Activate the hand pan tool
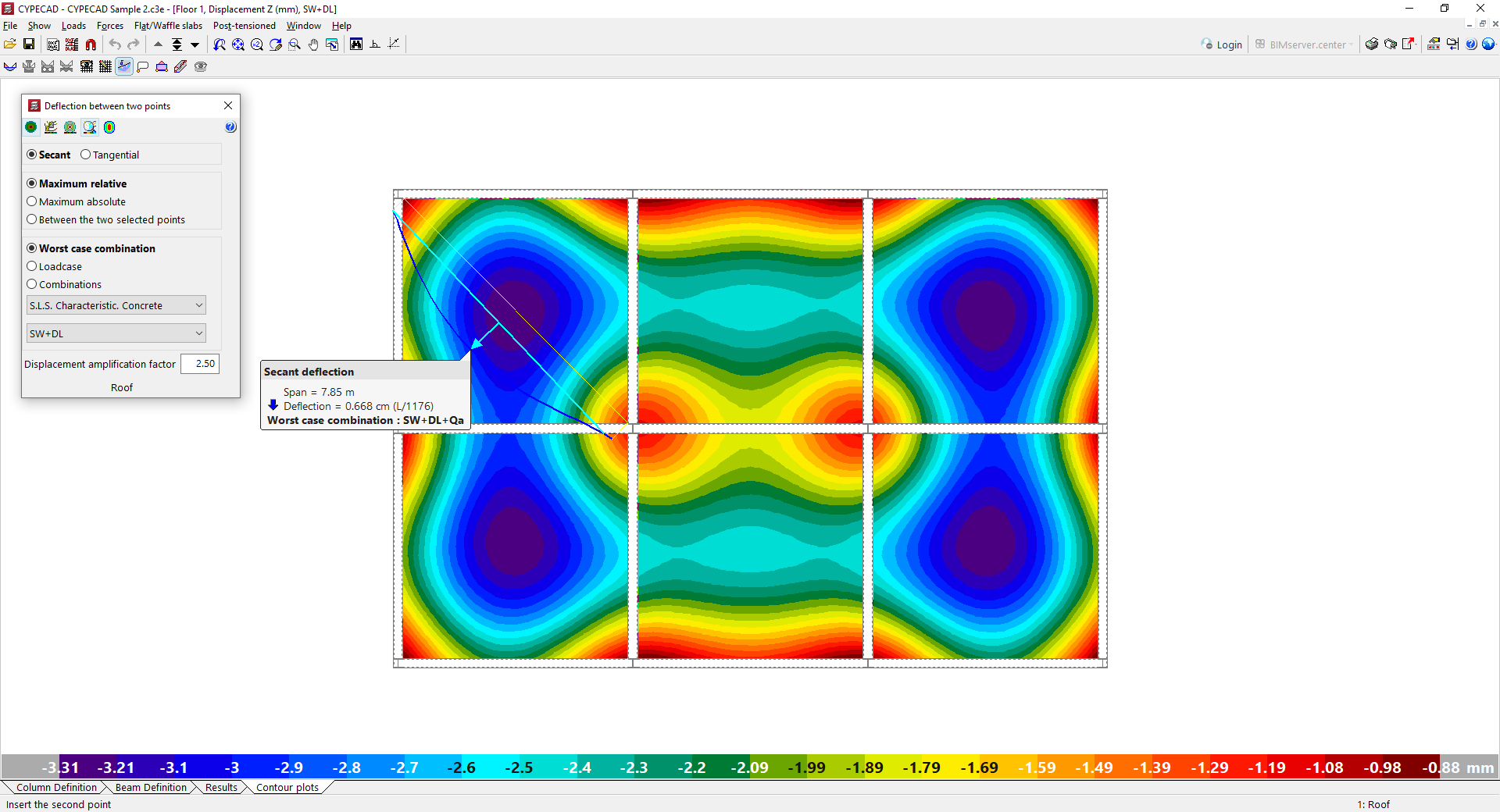The height and width of the screenshot is (812, 1500). [x=313, y=45]
